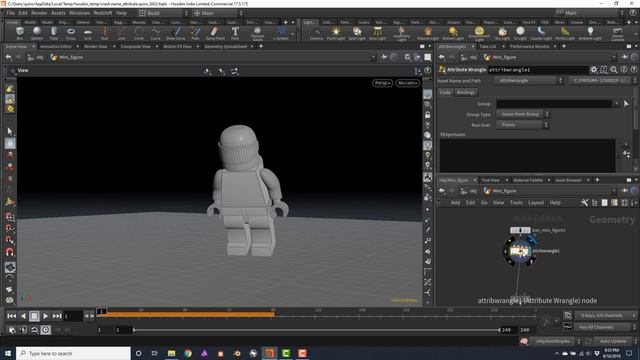The image size is (640, 360).
Task: Select the Grid shelf tool
Action: (x=88, y=33)
